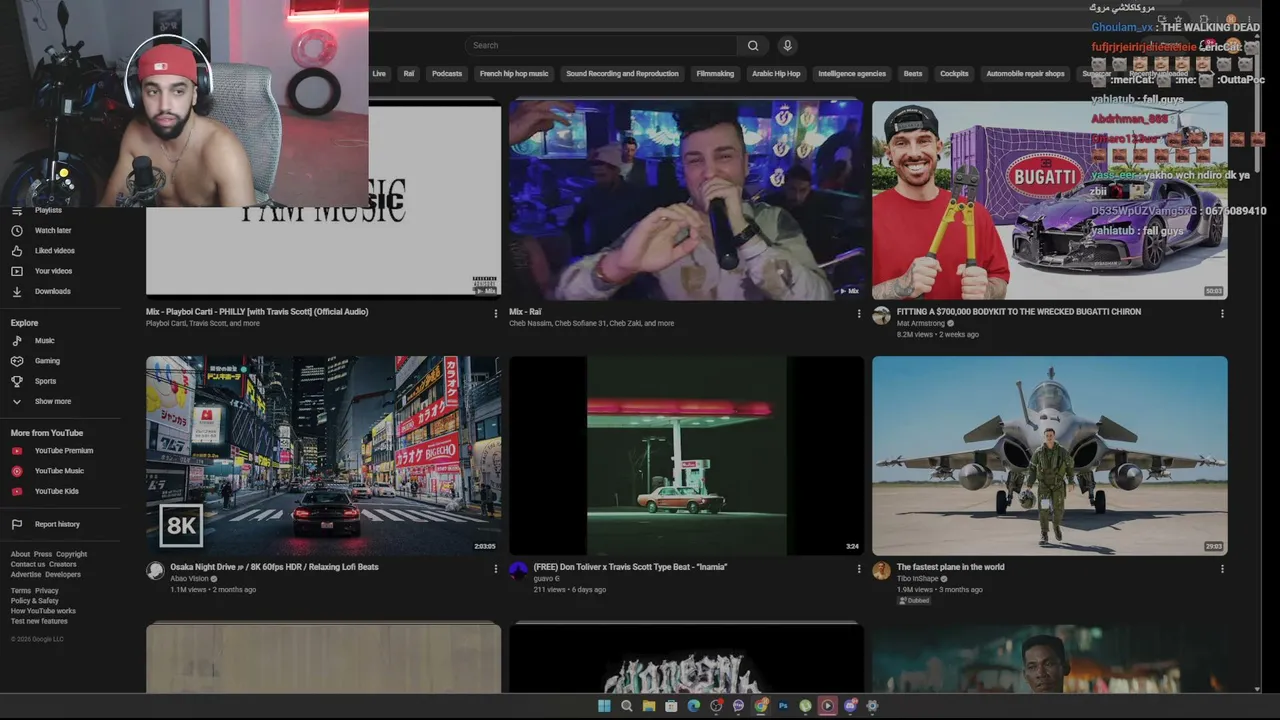Select the Podcasts filter chip
1280x720 pixels.
click(x=447, y=73)
